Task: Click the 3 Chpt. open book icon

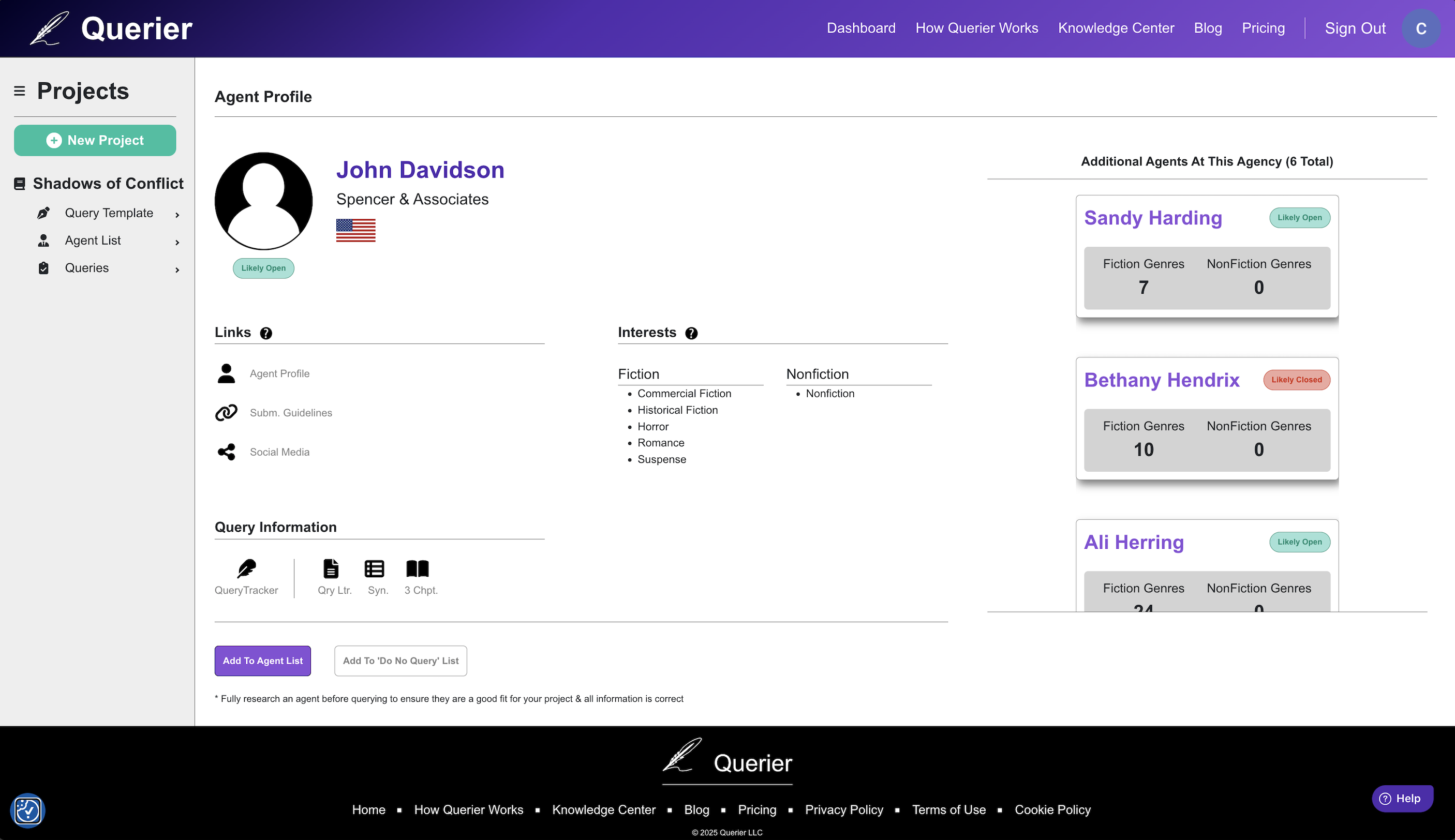Action: [x=417, y=569]
